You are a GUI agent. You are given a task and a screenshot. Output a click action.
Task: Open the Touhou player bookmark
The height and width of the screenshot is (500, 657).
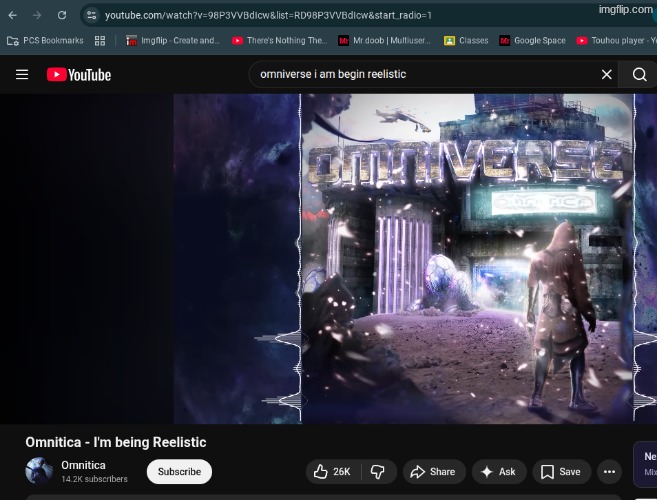coord(616,41)
